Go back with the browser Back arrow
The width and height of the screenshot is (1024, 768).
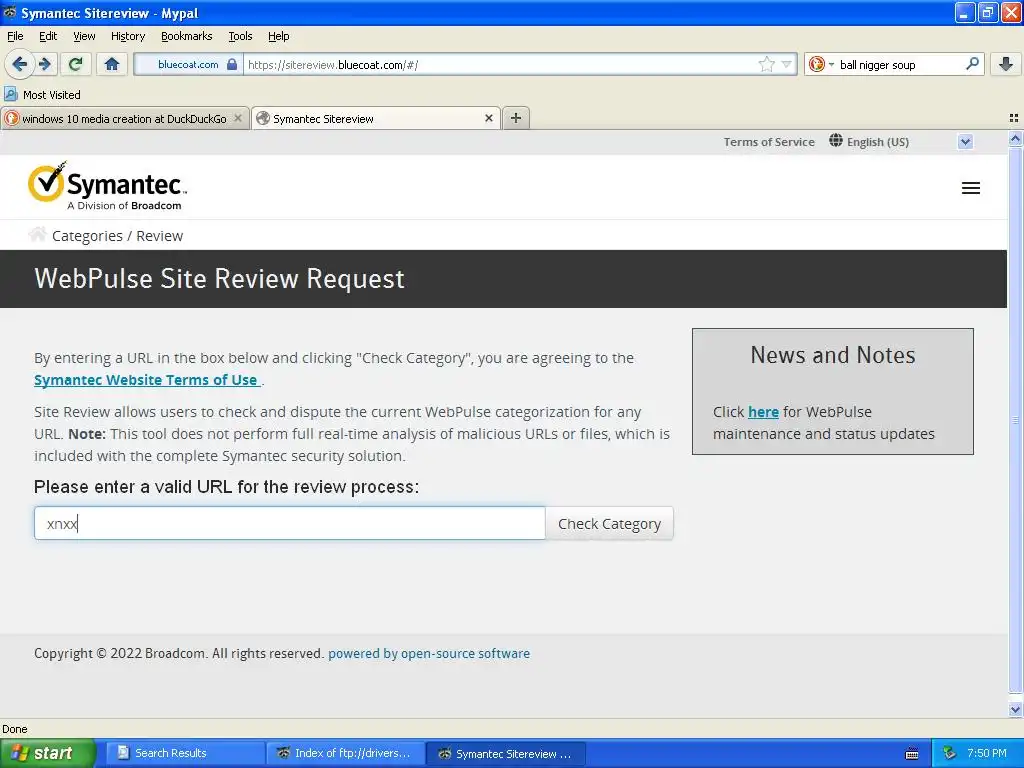[x=20, y=64]
